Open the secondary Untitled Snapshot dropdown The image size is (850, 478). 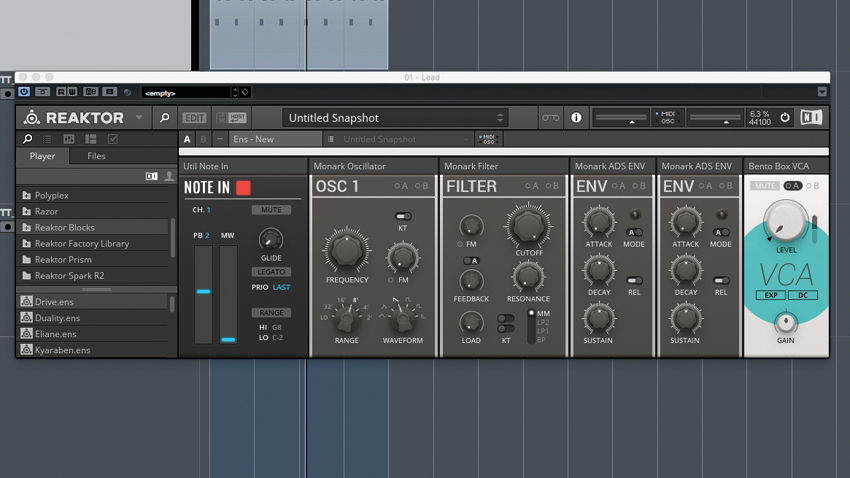click(405, 139)
